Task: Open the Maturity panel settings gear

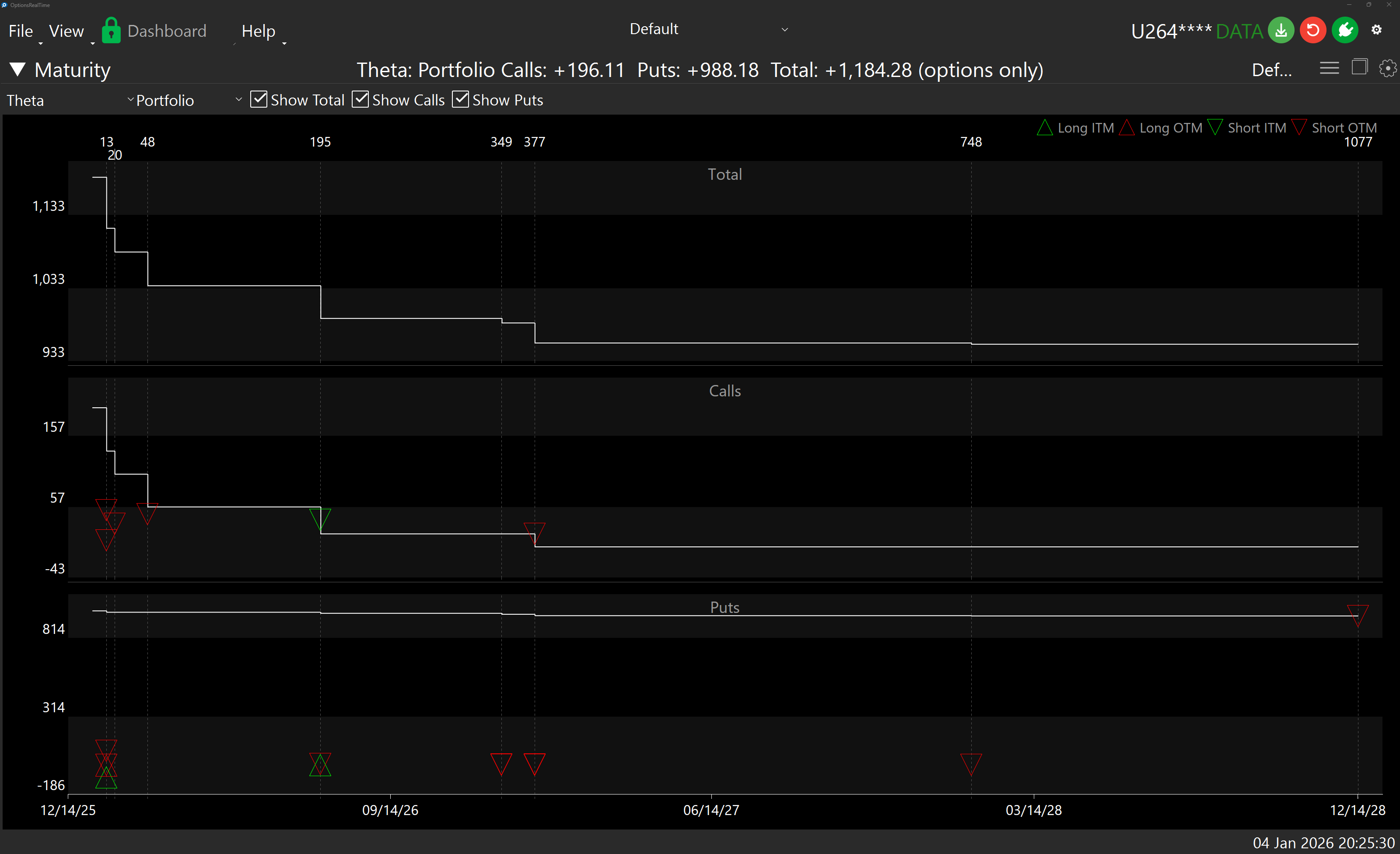Action: [x=1387, y=69]
